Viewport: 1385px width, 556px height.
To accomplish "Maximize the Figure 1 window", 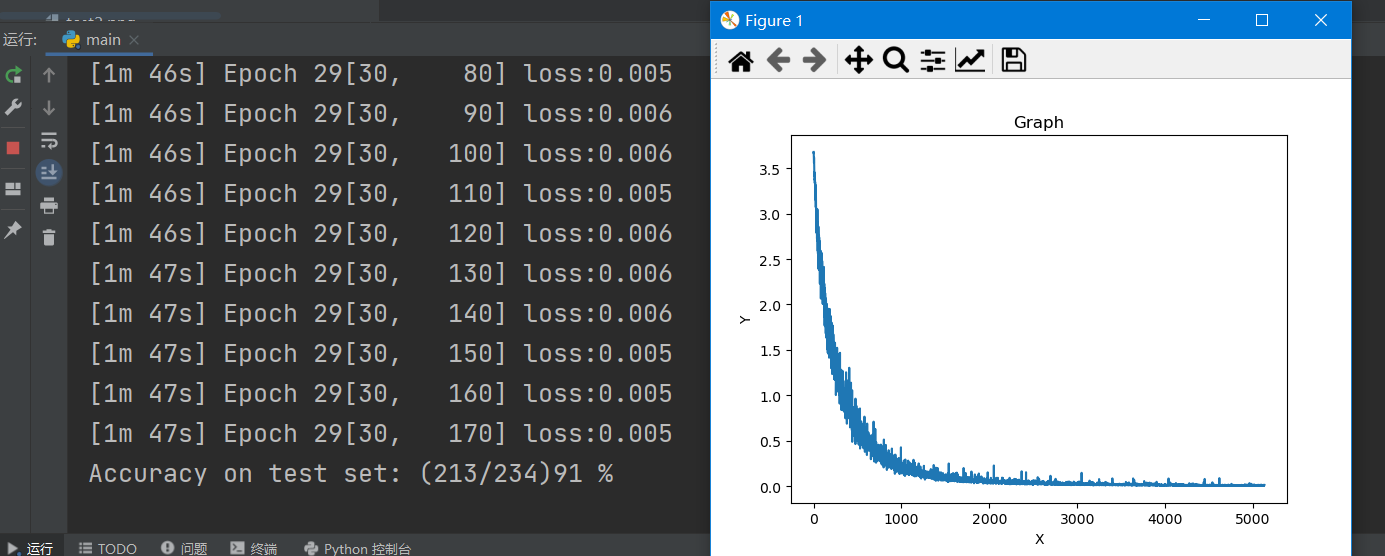I will [1262, 20].
